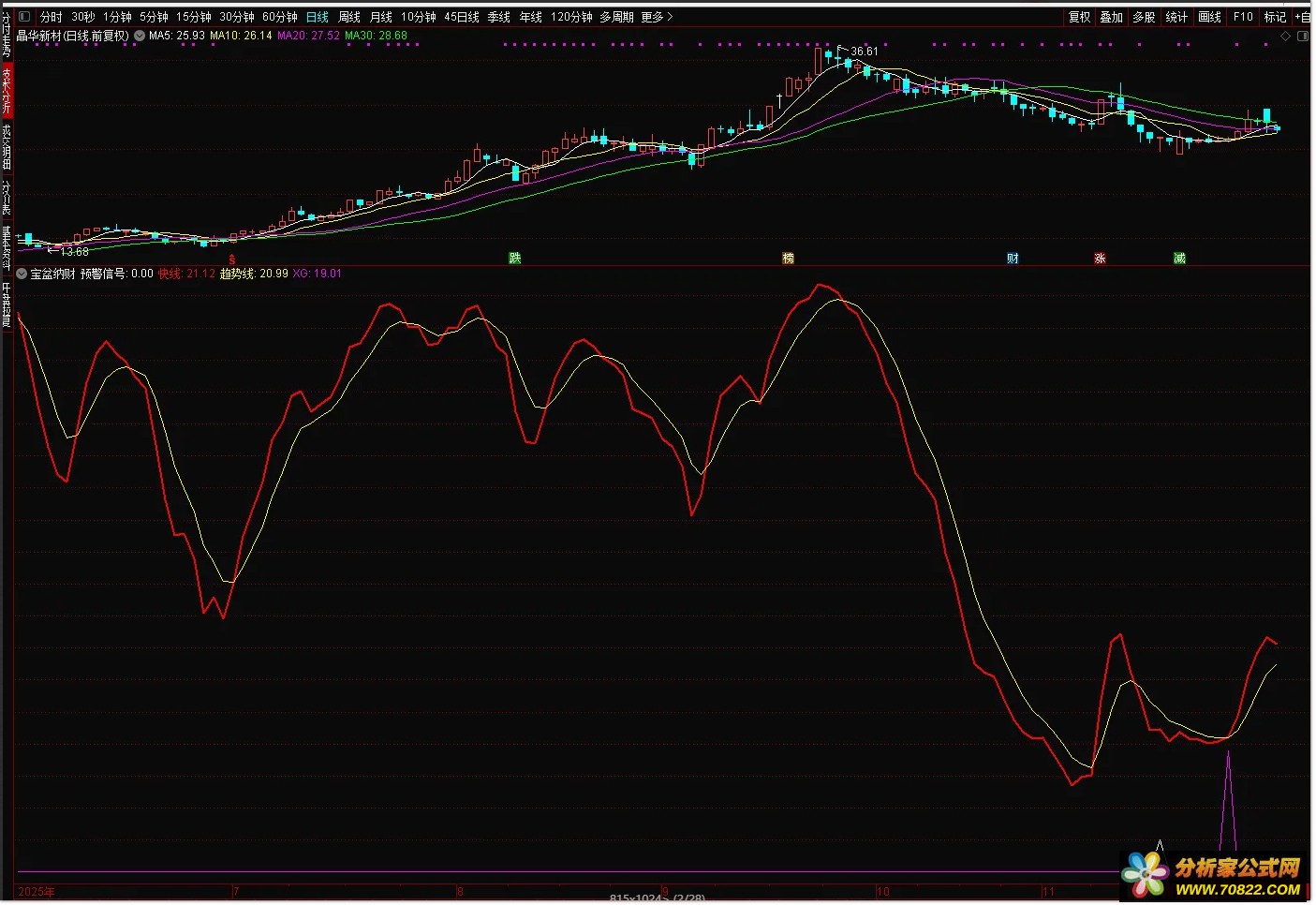Toggle the left panel icon beside 分时
1316x905 pixels.
(x=24, y=17)
